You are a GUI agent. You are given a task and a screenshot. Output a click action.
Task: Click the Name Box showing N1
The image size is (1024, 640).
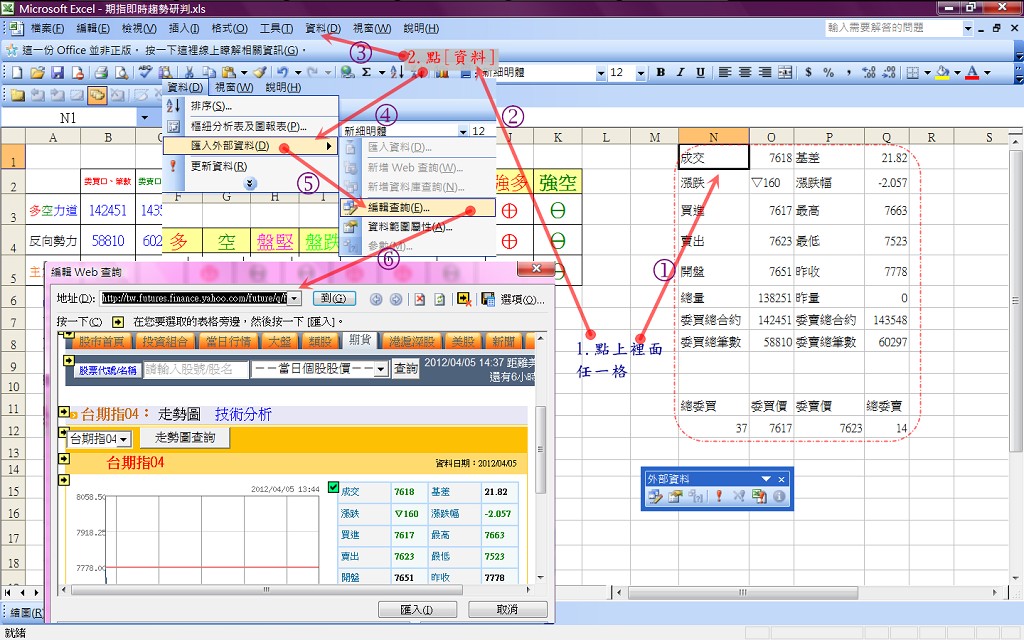[x=70, y=118]
